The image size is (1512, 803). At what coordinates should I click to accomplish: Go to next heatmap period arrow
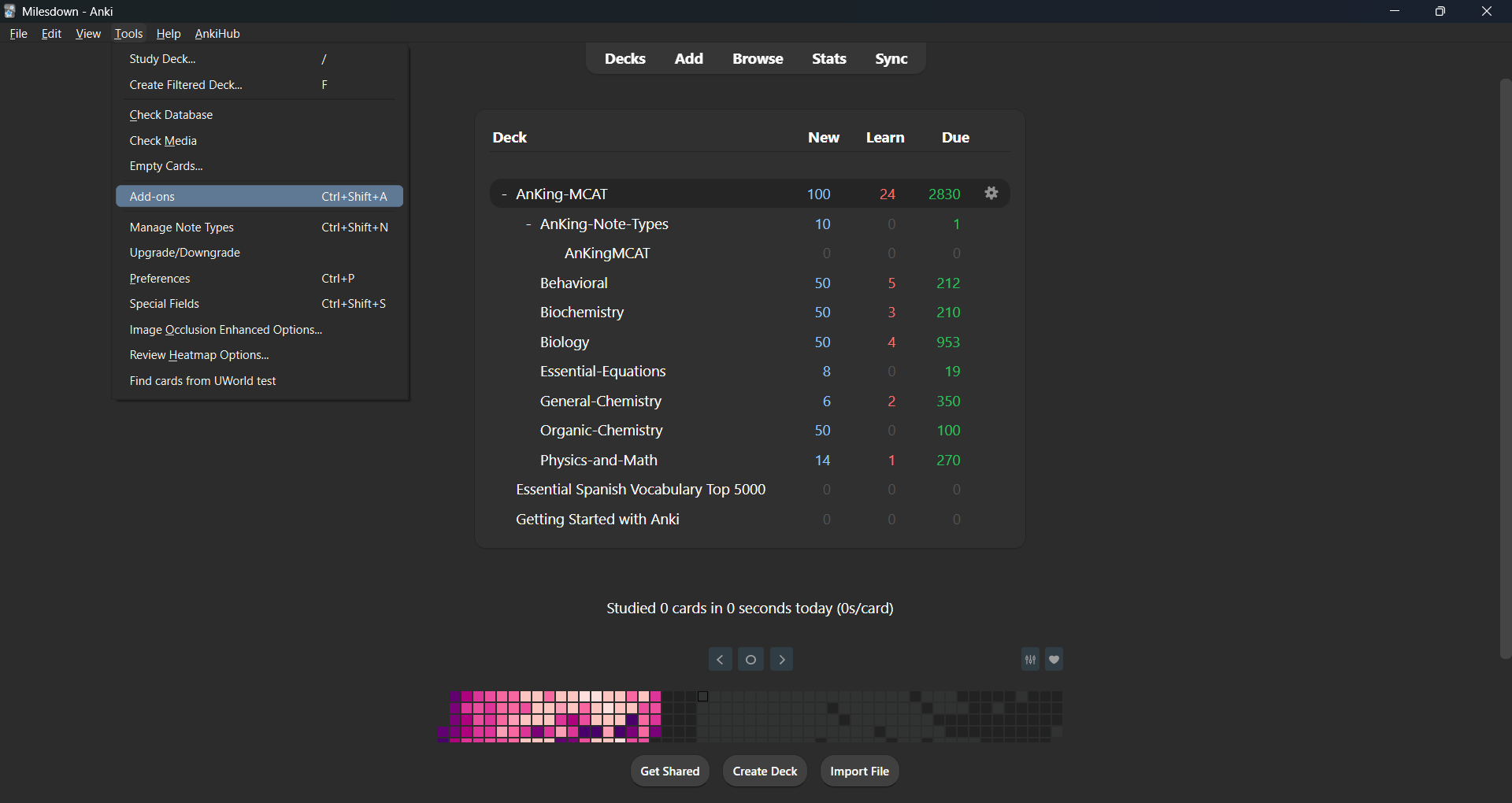781,659
